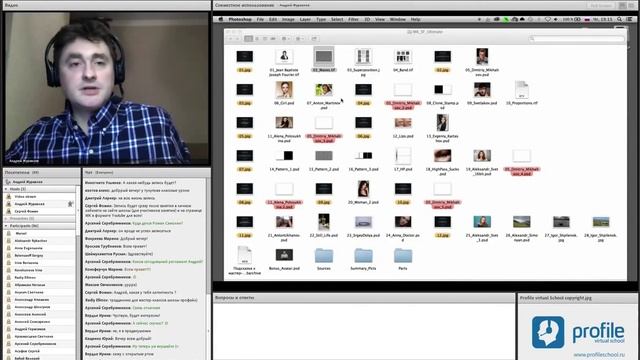Open the Edit menu

tap(273, 19)
